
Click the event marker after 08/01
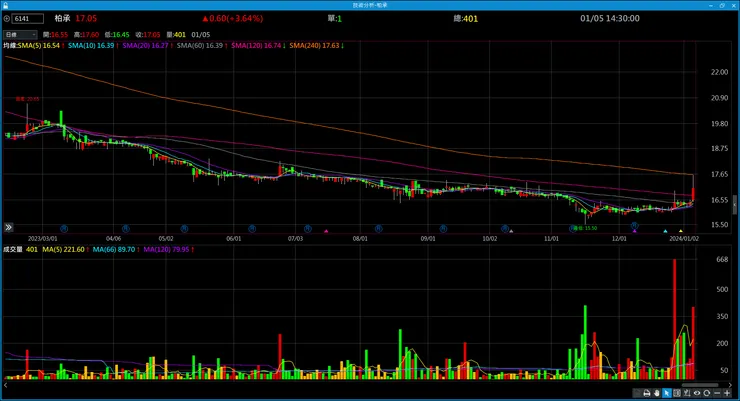pos(378,229)
